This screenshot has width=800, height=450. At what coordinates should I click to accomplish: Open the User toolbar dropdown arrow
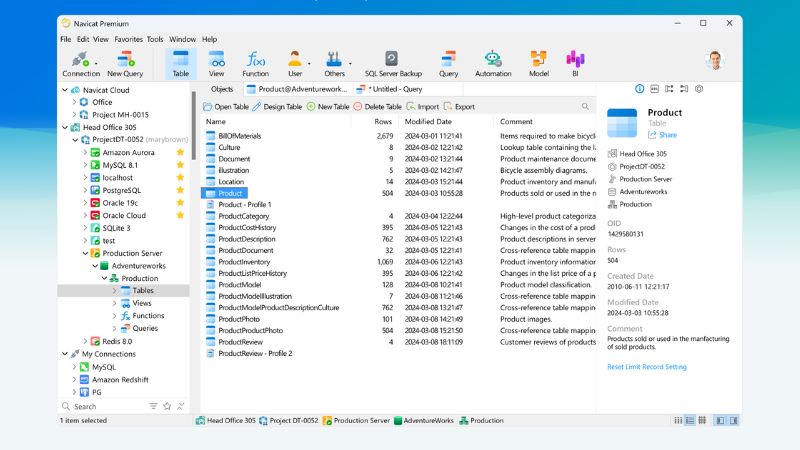[309, 64]
